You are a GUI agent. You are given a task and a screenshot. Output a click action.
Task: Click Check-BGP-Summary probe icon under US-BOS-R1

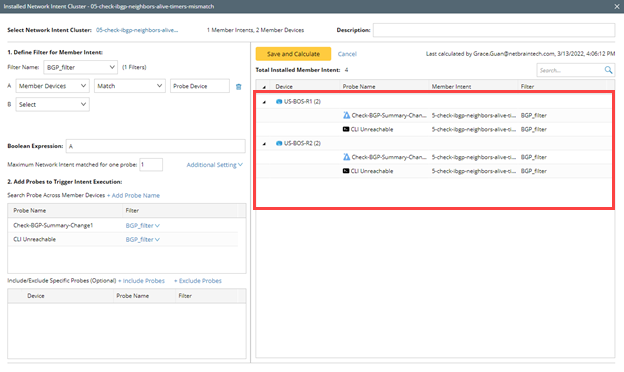pos(346,115)
